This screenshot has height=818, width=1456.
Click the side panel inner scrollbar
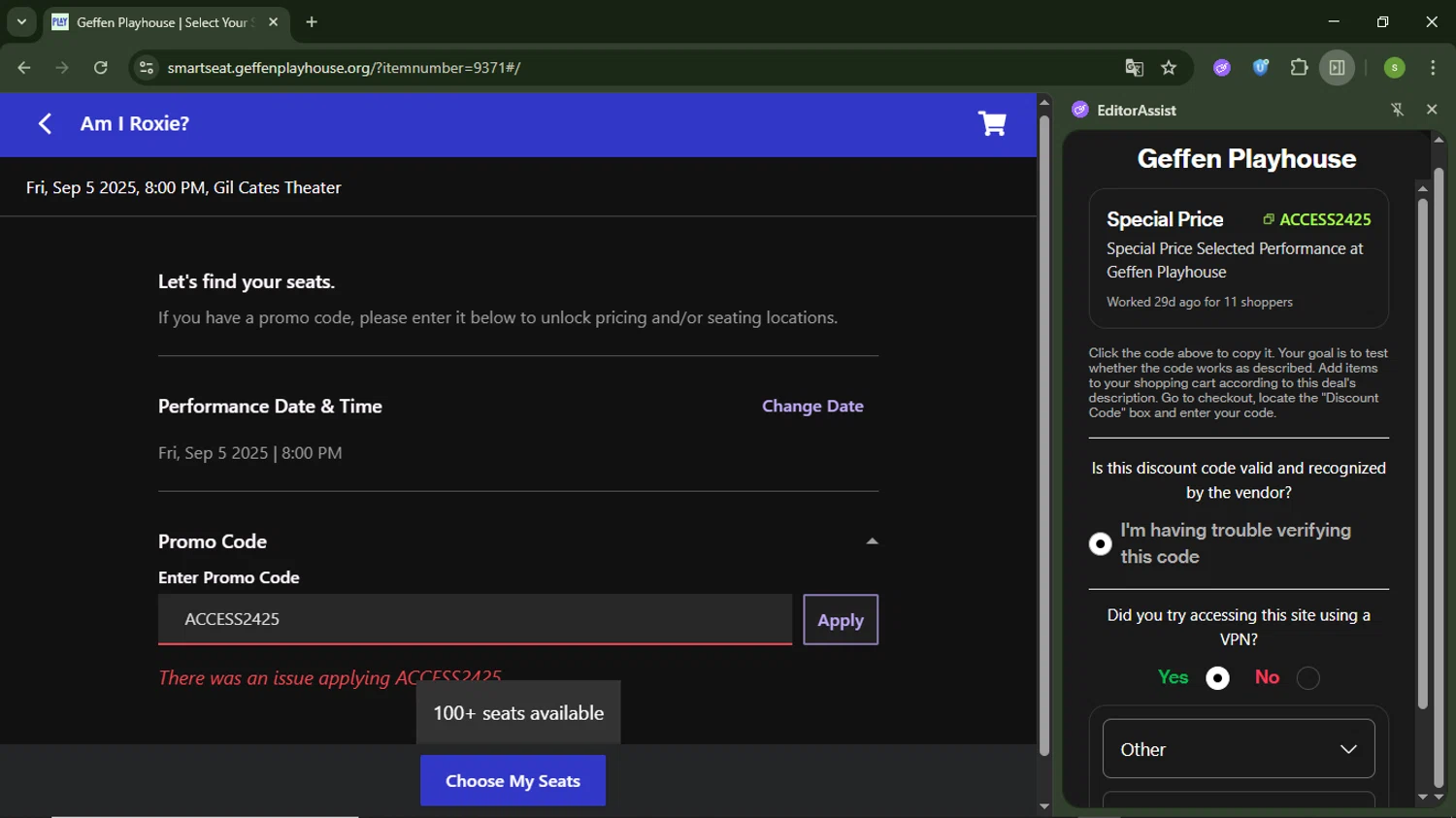tap(1422, 454)
